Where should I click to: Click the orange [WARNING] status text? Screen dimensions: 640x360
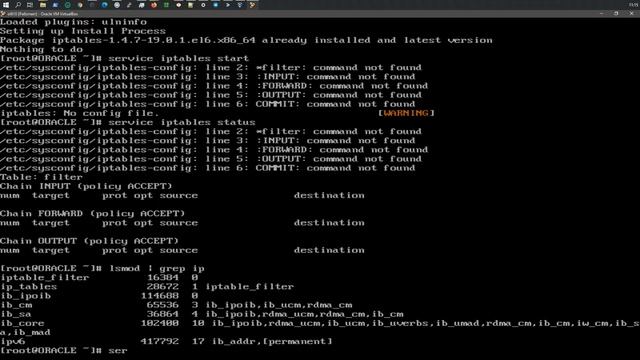click(406, 113)
